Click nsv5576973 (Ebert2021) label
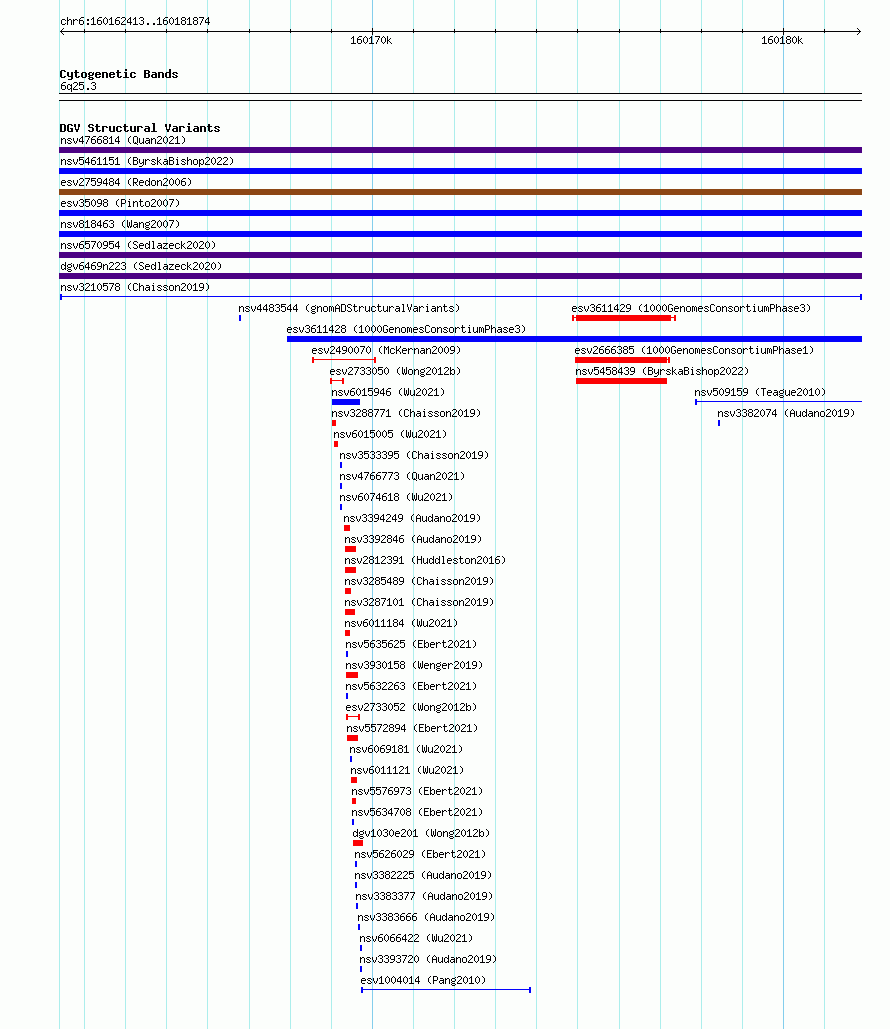Screen dimensions: 890x1029 [417, 791]
